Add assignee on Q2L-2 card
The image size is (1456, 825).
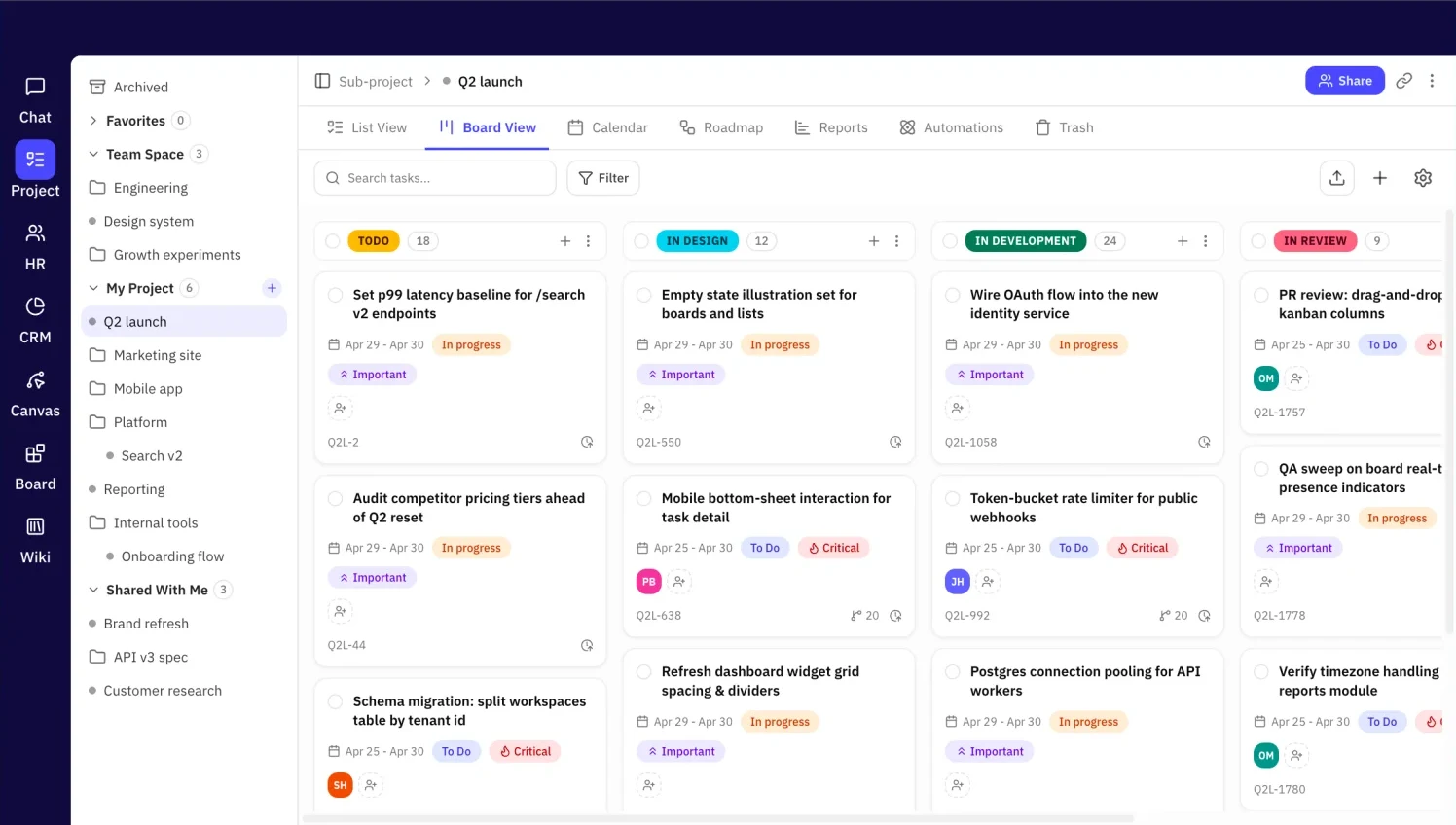[340, 408]
